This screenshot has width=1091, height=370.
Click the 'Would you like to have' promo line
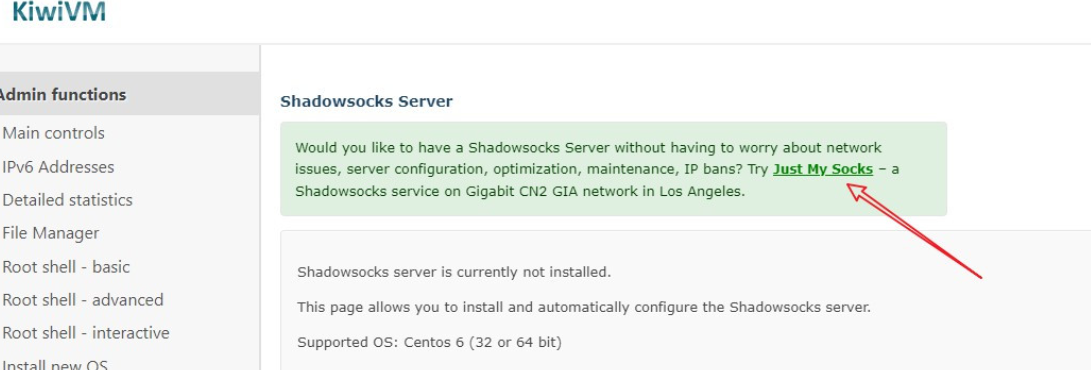click(589, 147)
